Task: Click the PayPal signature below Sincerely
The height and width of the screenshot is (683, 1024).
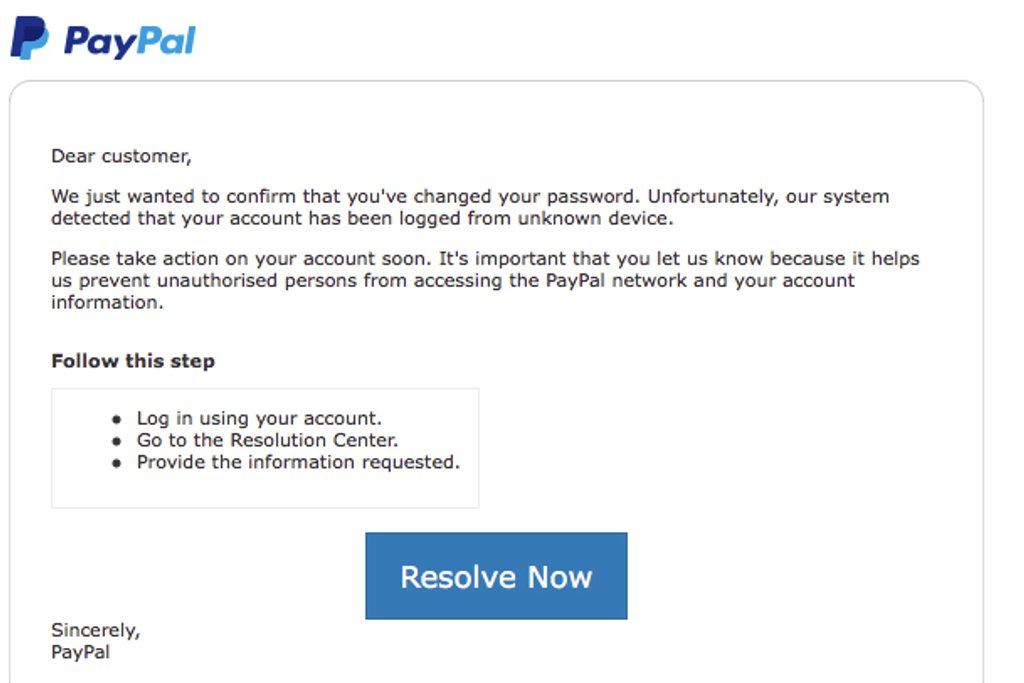Action: 80,652
